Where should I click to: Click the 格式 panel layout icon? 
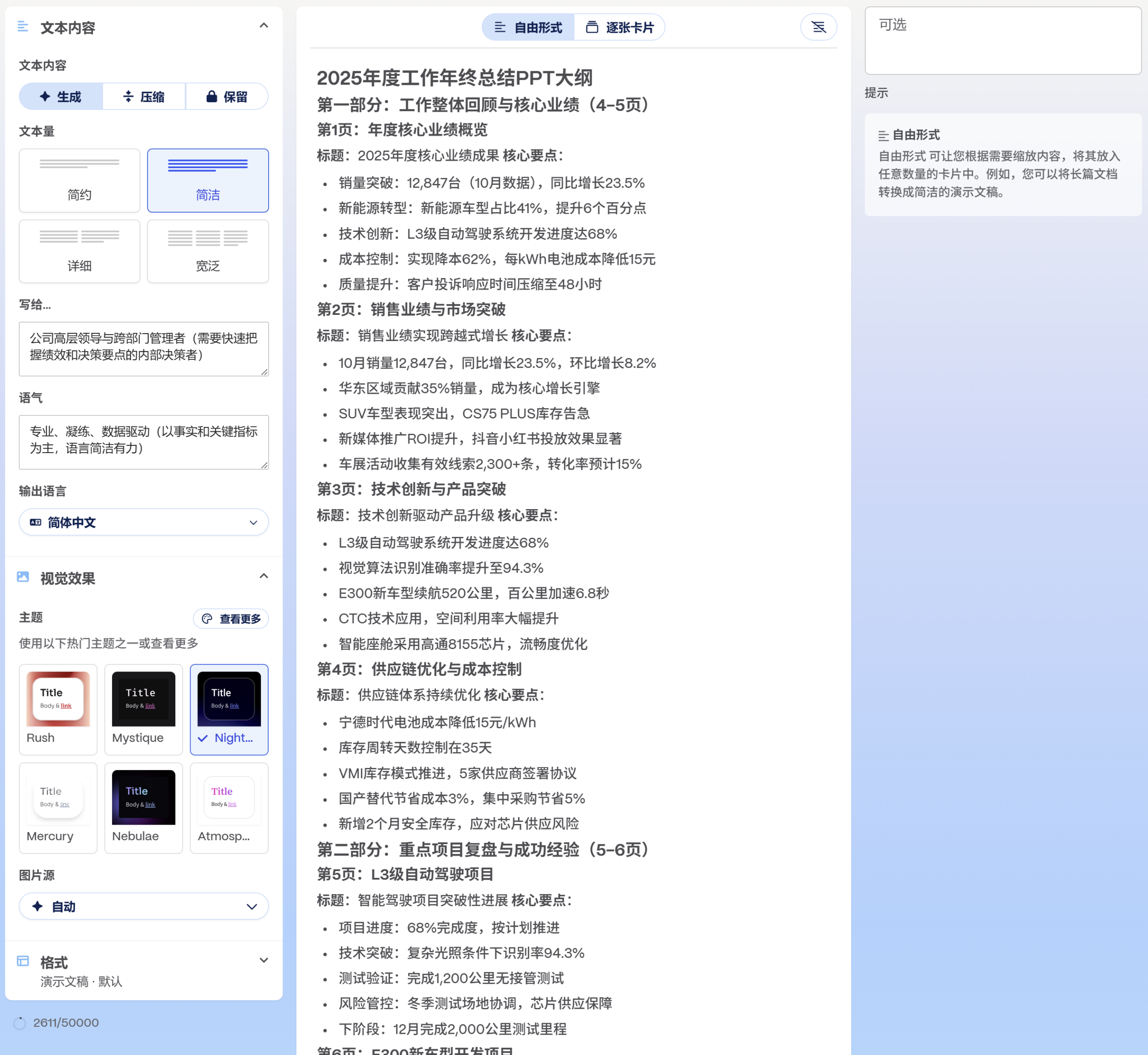(23, 961)
